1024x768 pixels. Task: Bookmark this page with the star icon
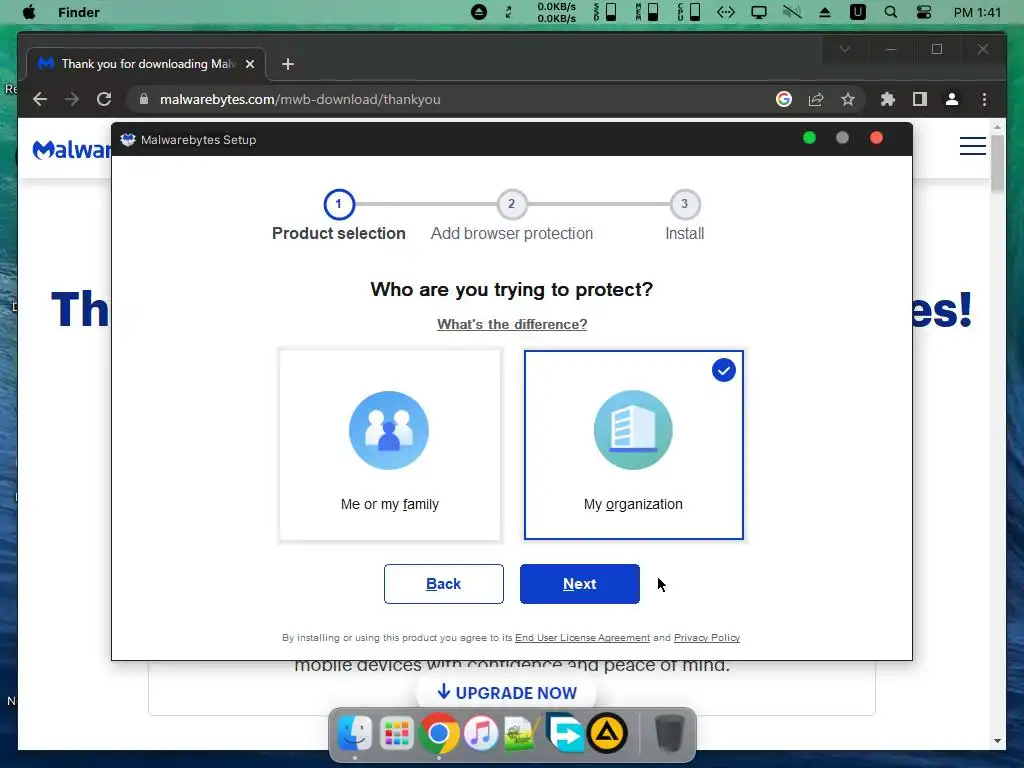click(x=848, y=99)
